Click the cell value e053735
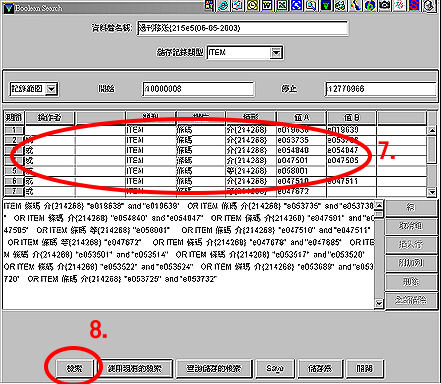Viewport: 441px width, 384px height. [x=293, y=140]
